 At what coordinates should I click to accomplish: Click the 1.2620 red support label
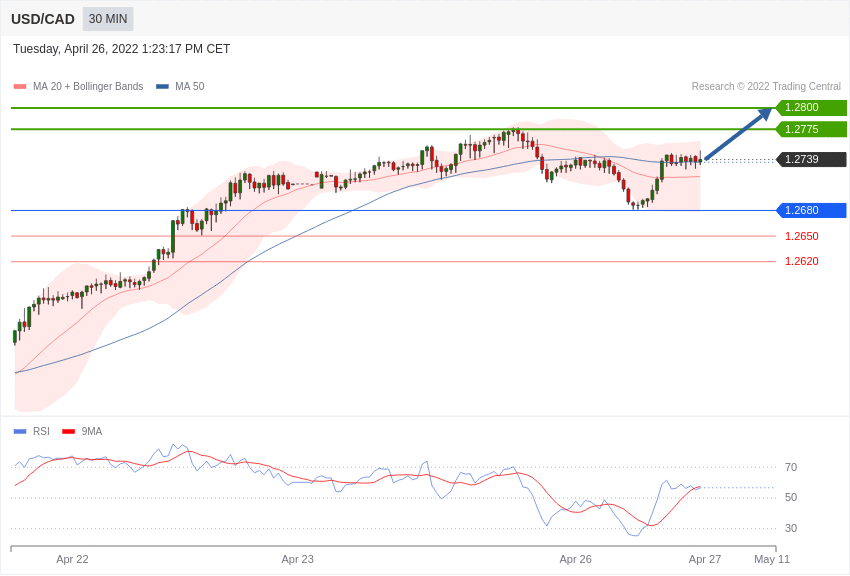click(x=801, y=261)
